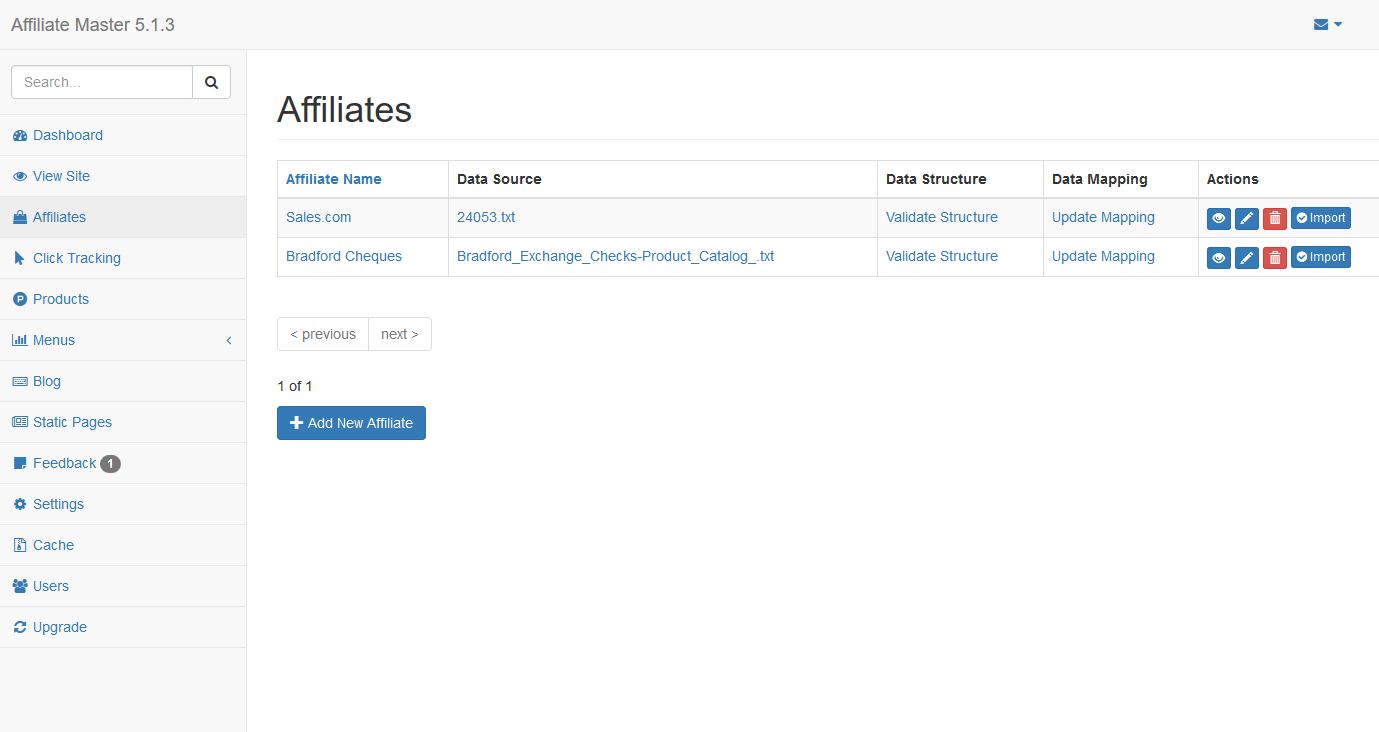The image size is (1379, 732).
Task: Open the Bradford Cheques affiliate link
Action: click(x=344, y=256)
